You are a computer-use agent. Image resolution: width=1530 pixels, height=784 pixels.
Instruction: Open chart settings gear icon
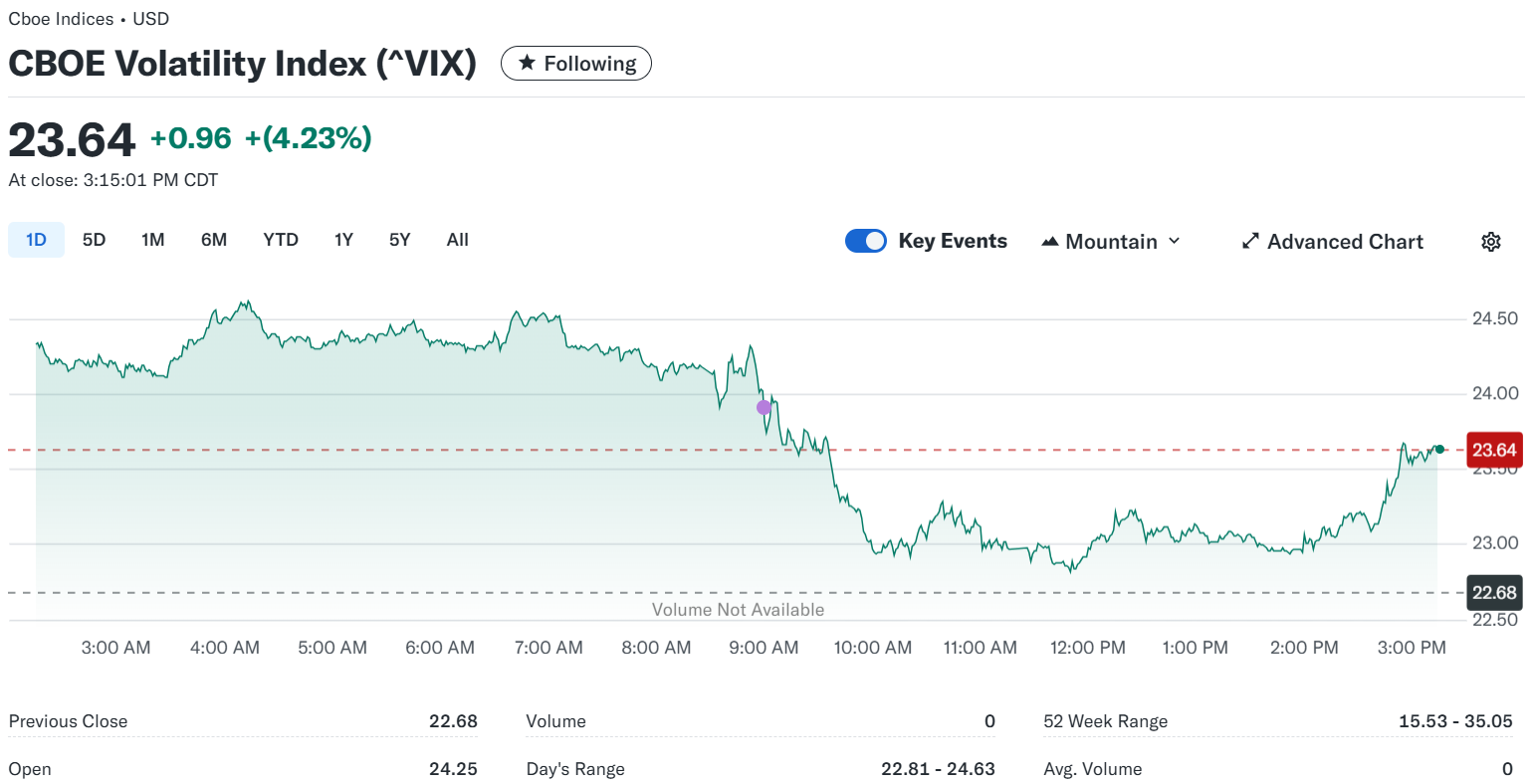[1490, 242]
